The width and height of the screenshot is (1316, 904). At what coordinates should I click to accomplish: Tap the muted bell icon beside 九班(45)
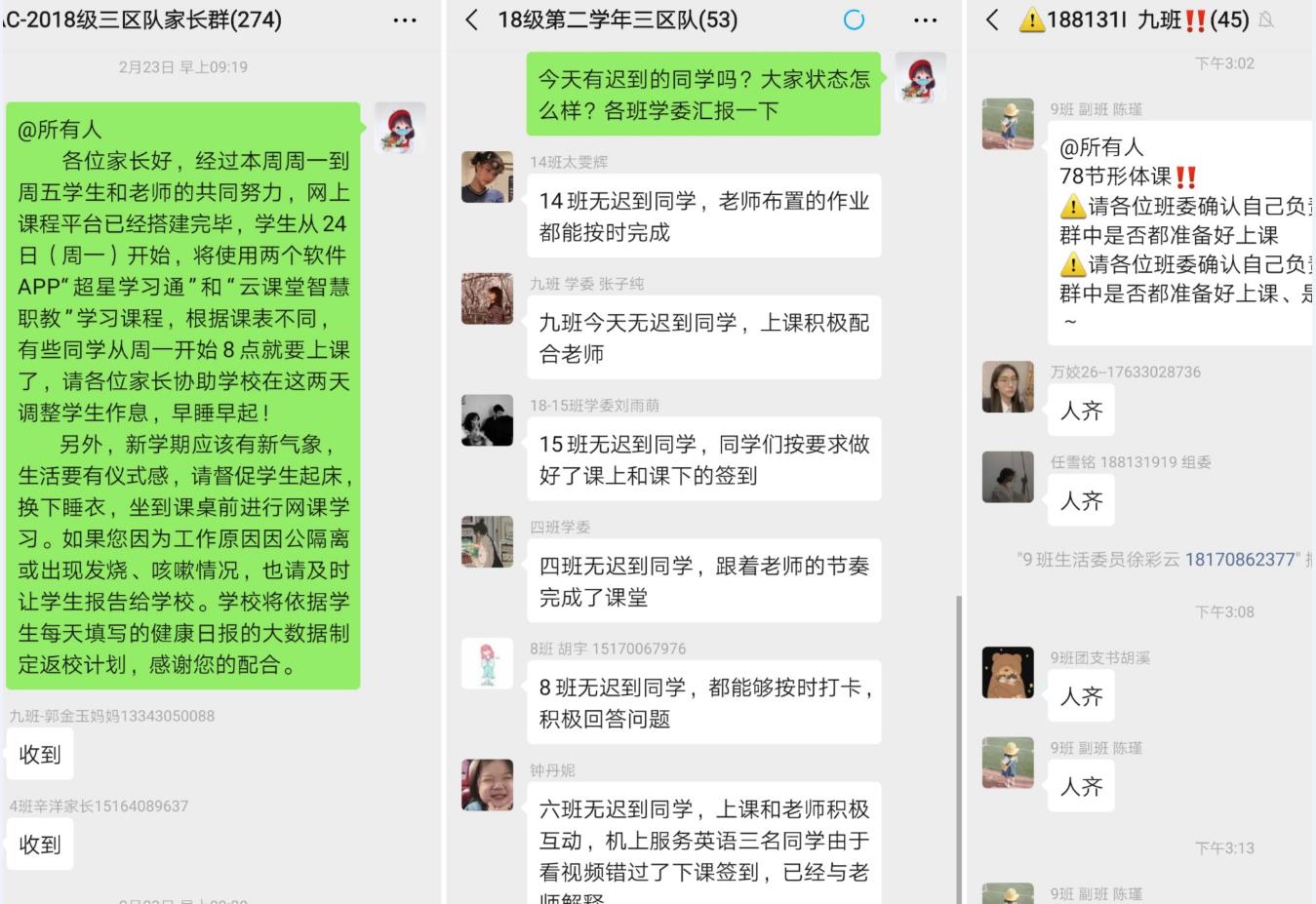[x=1266, y=20]
